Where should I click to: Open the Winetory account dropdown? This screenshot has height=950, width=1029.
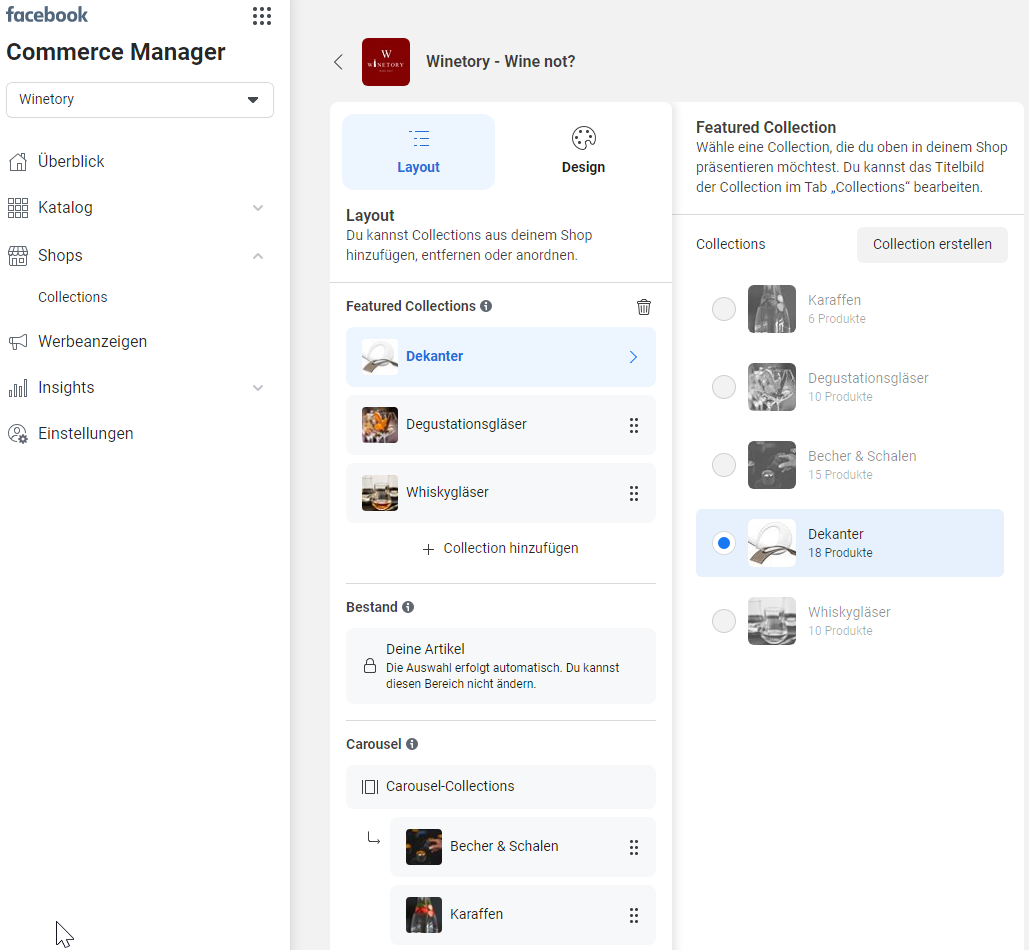(x=140, y=100)
